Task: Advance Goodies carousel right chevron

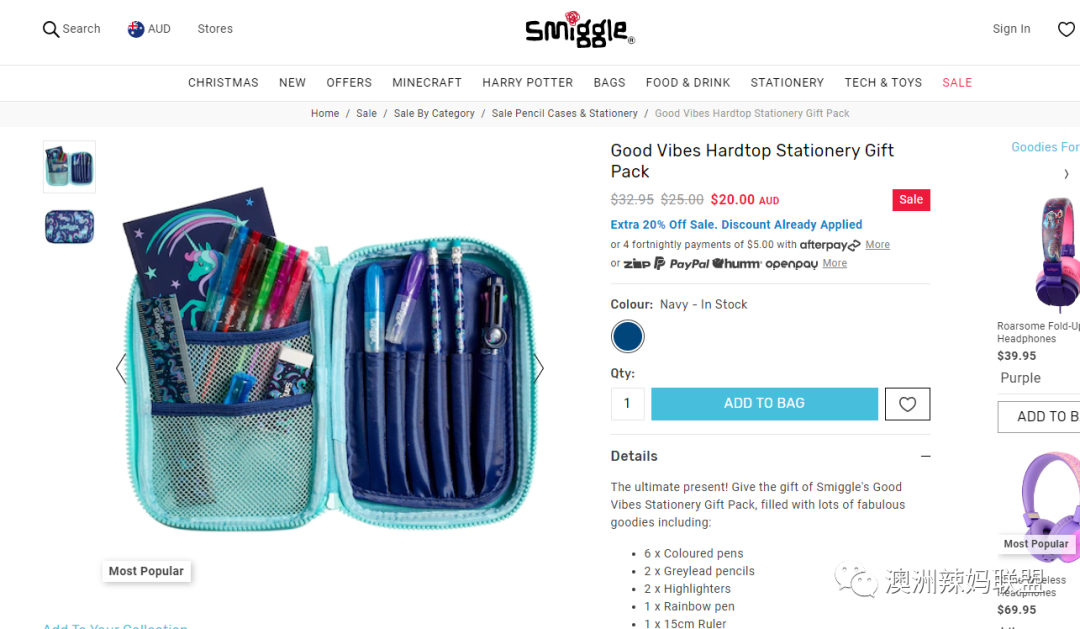Action: coord(1066,174)
